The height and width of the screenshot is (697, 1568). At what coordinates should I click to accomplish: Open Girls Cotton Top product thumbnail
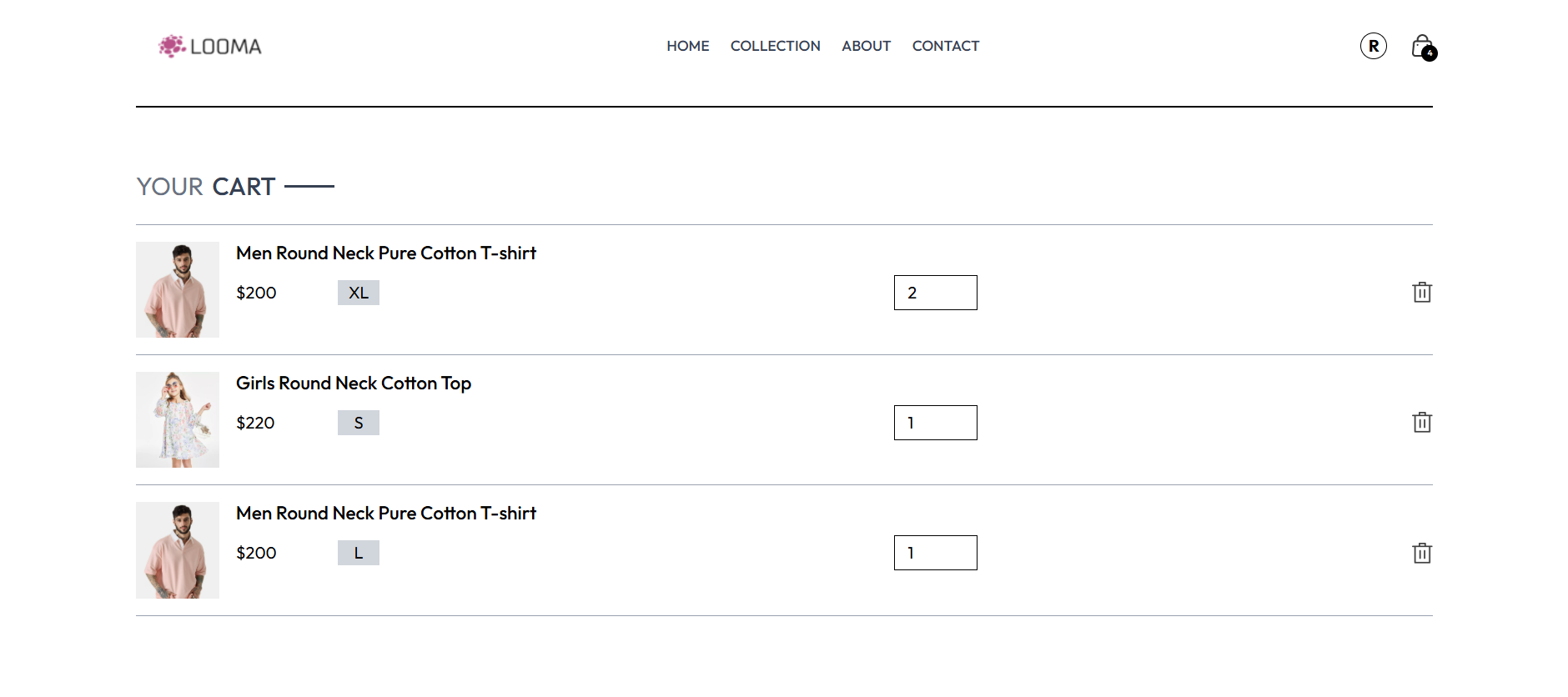click(x=178, y=419)
